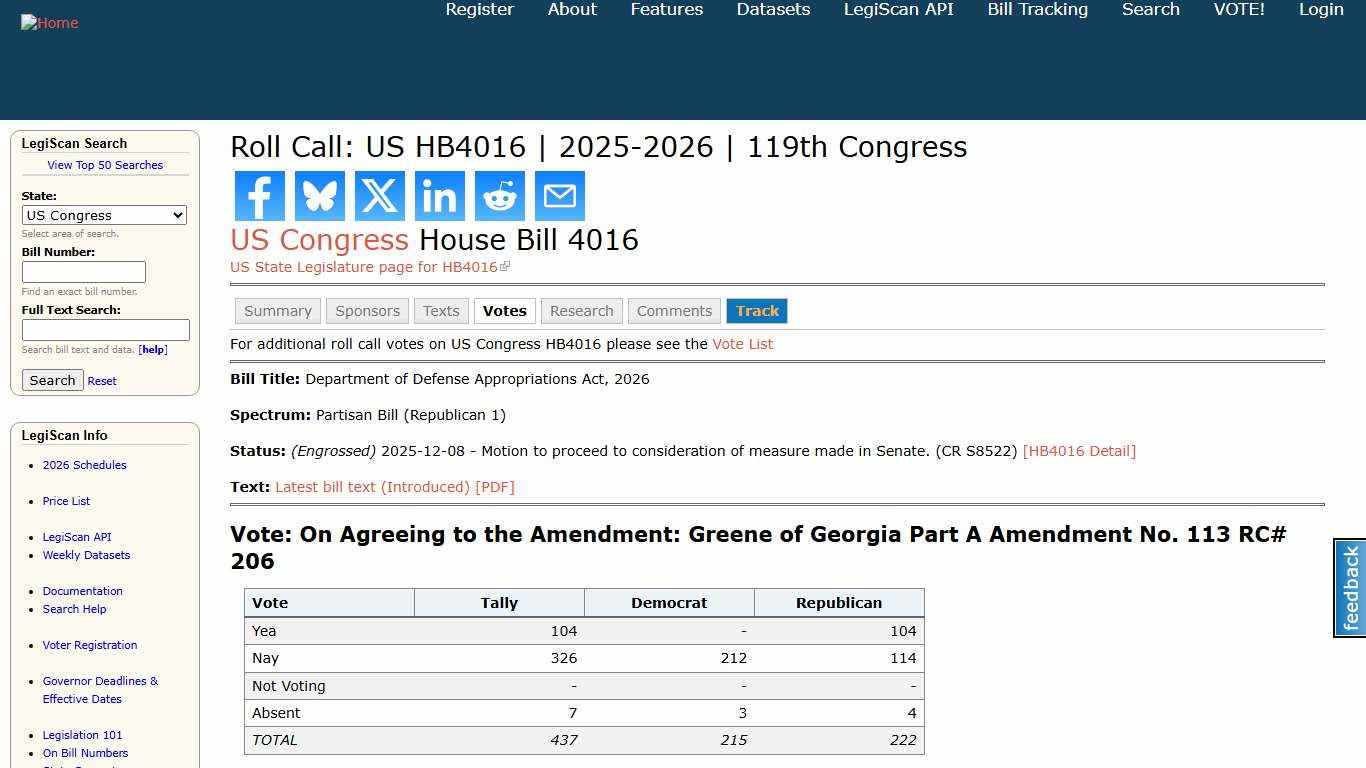The image size is (1366, 768).
Task: Open the feedback panel
Action: tap(1349, 587)
